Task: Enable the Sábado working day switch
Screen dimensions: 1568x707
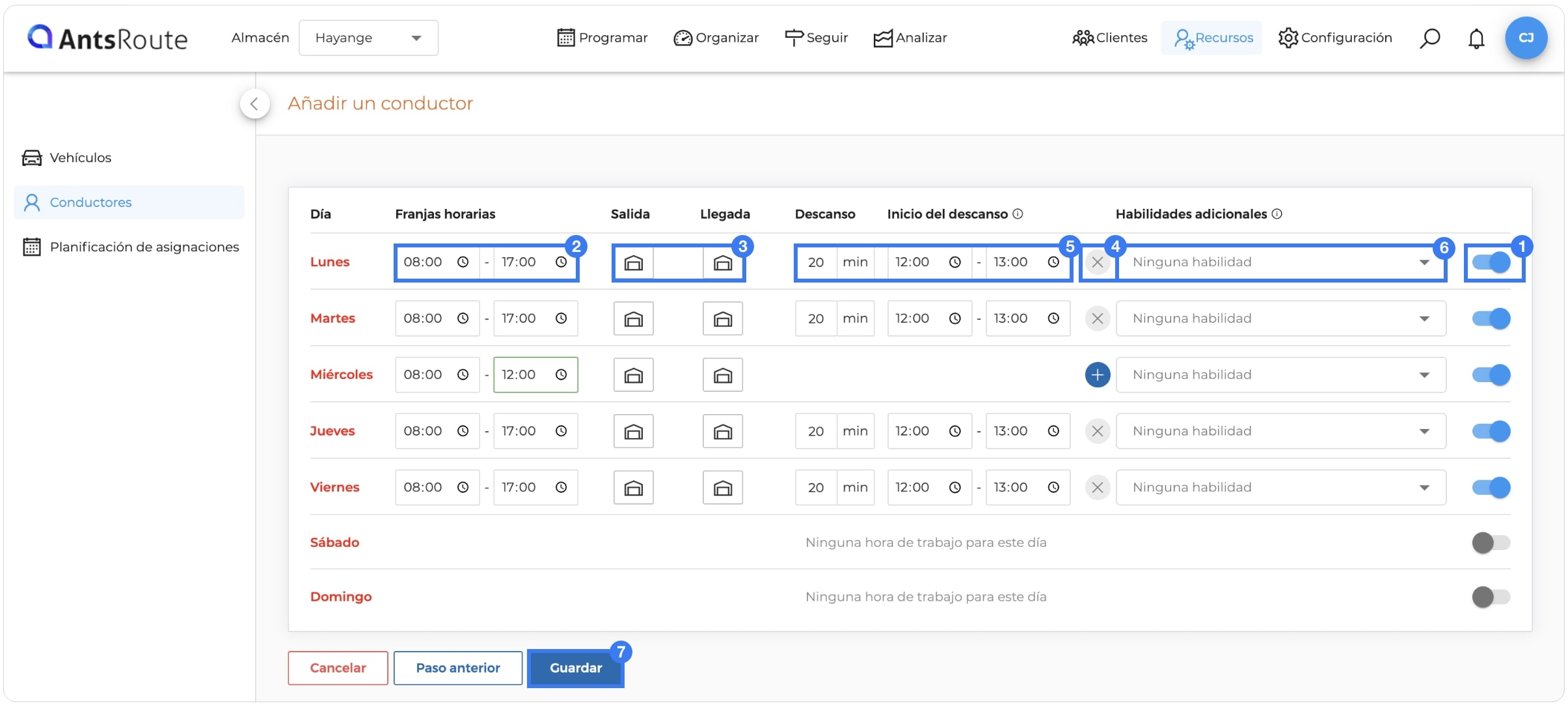Action: pyautogui.click(x=1491, y=542)
